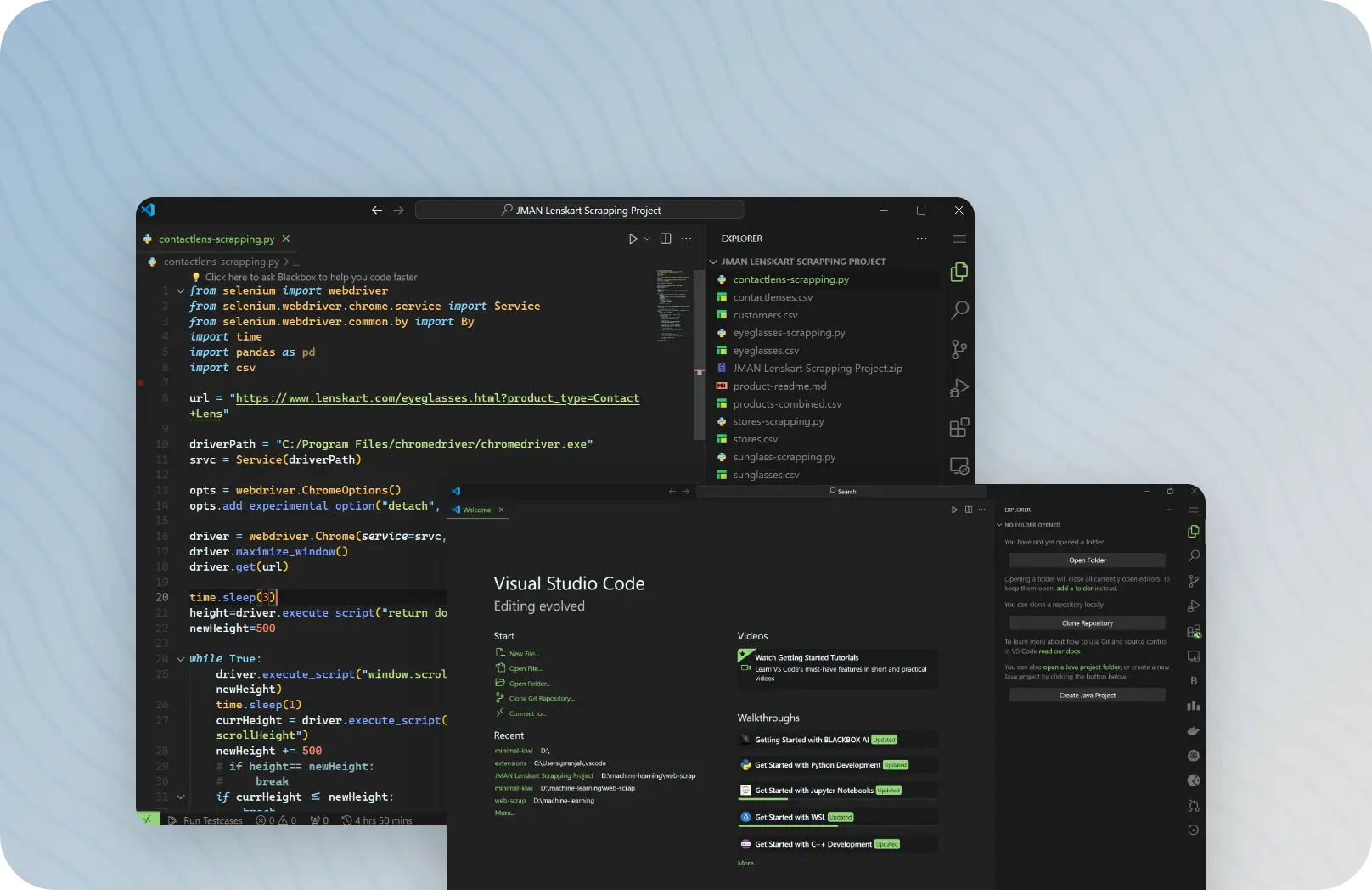The image size is (1372, 890).
Task: Close the Welcome tab
Action: coord(501,510)
